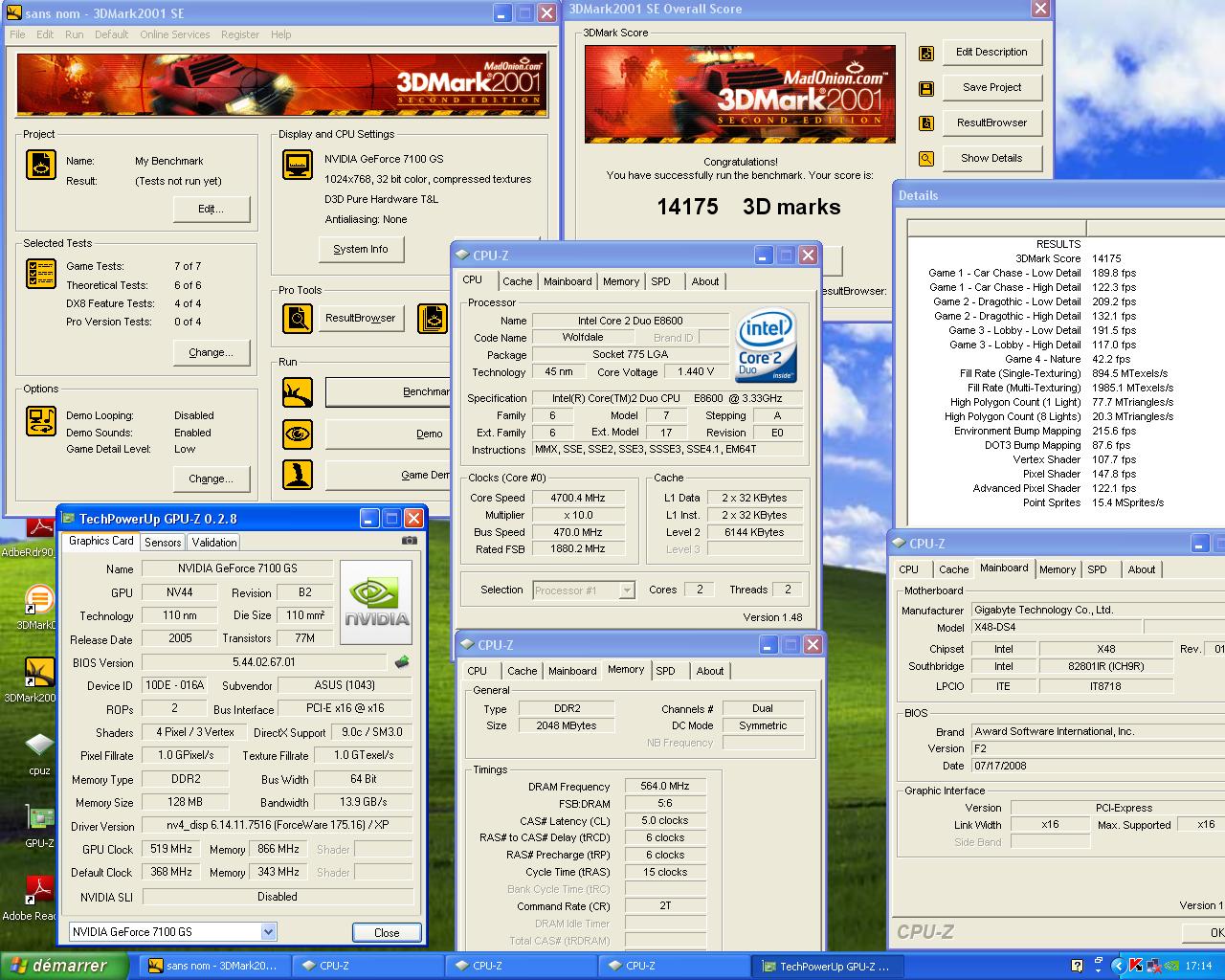
Task: Open the File menu in 3DMark2001
Action: tap(18, 34)
